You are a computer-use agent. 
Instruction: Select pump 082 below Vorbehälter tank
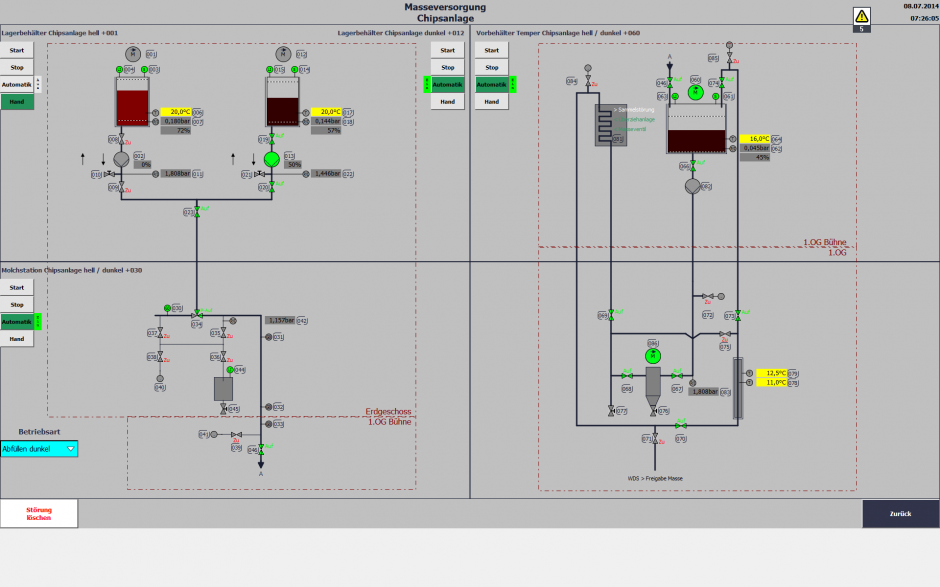[692, 186]
